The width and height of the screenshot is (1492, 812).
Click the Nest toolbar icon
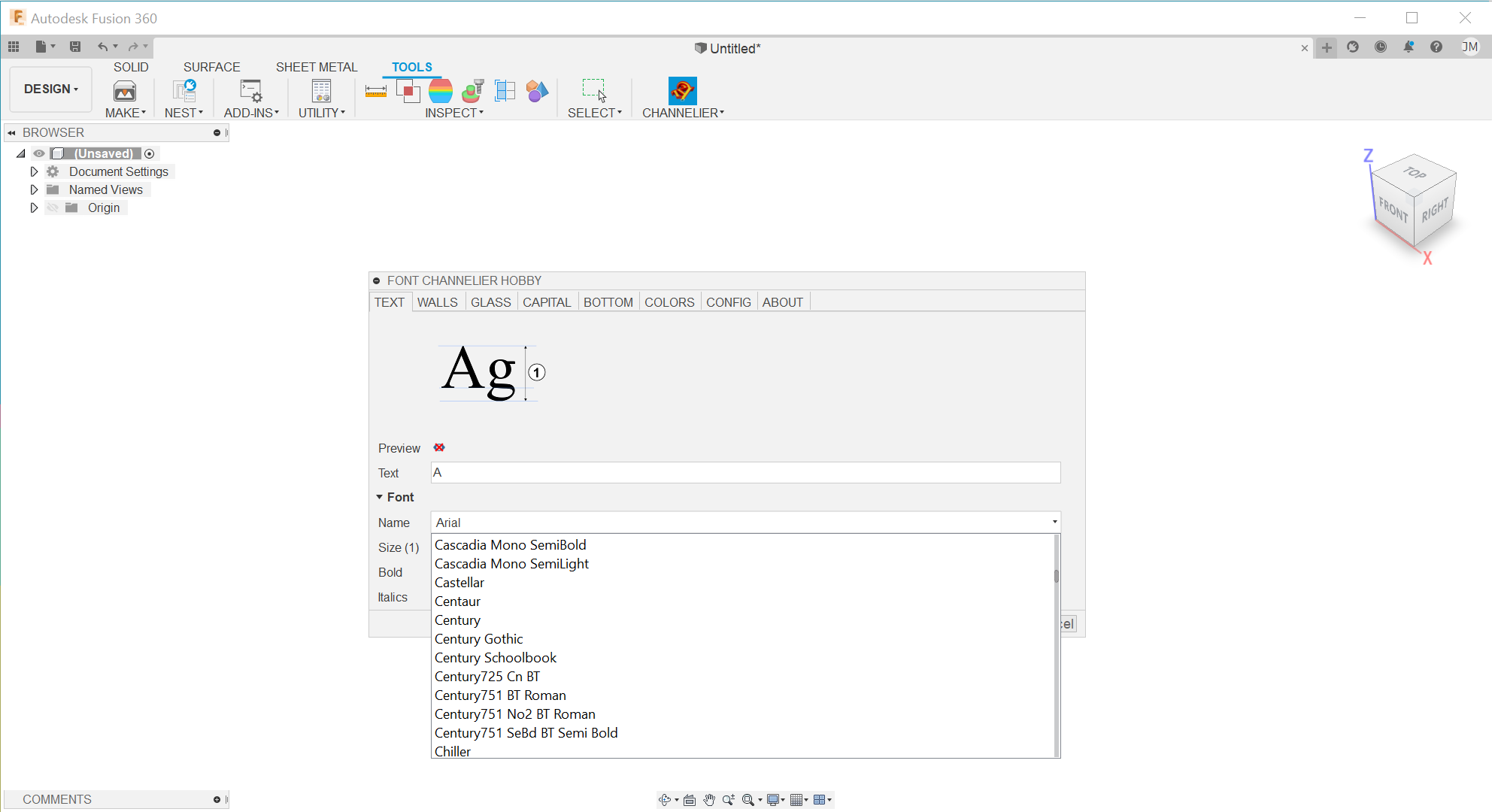pos(184,91)
